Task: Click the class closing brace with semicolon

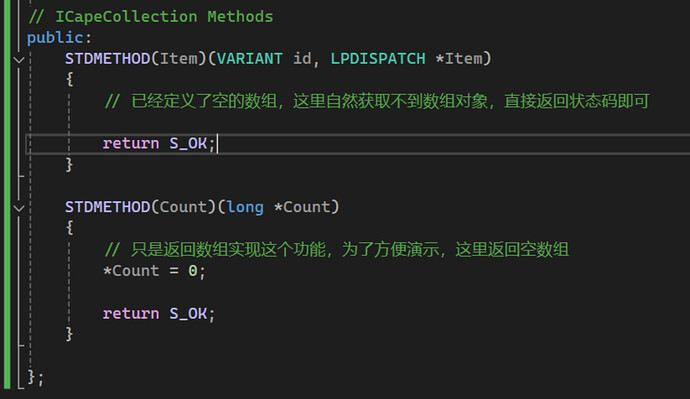Action: click(36, 377)
